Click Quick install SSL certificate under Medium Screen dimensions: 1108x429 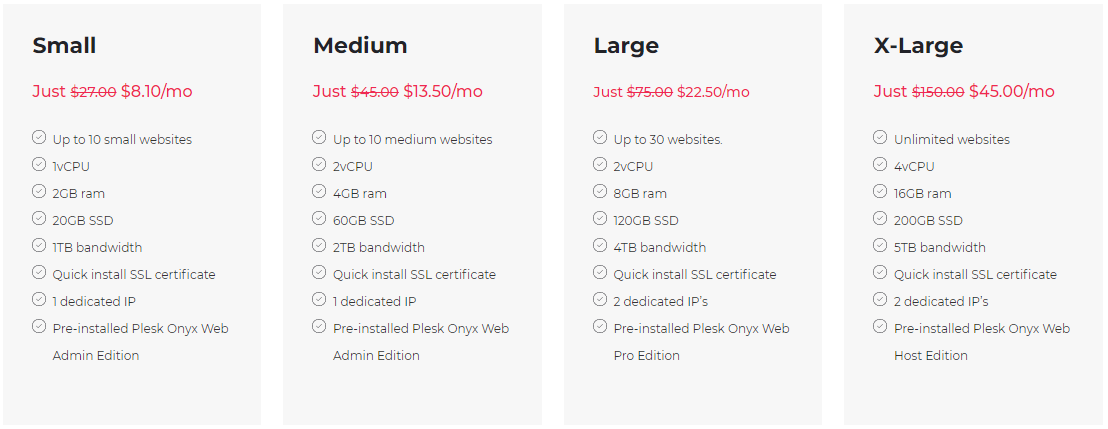coord(414,274)
